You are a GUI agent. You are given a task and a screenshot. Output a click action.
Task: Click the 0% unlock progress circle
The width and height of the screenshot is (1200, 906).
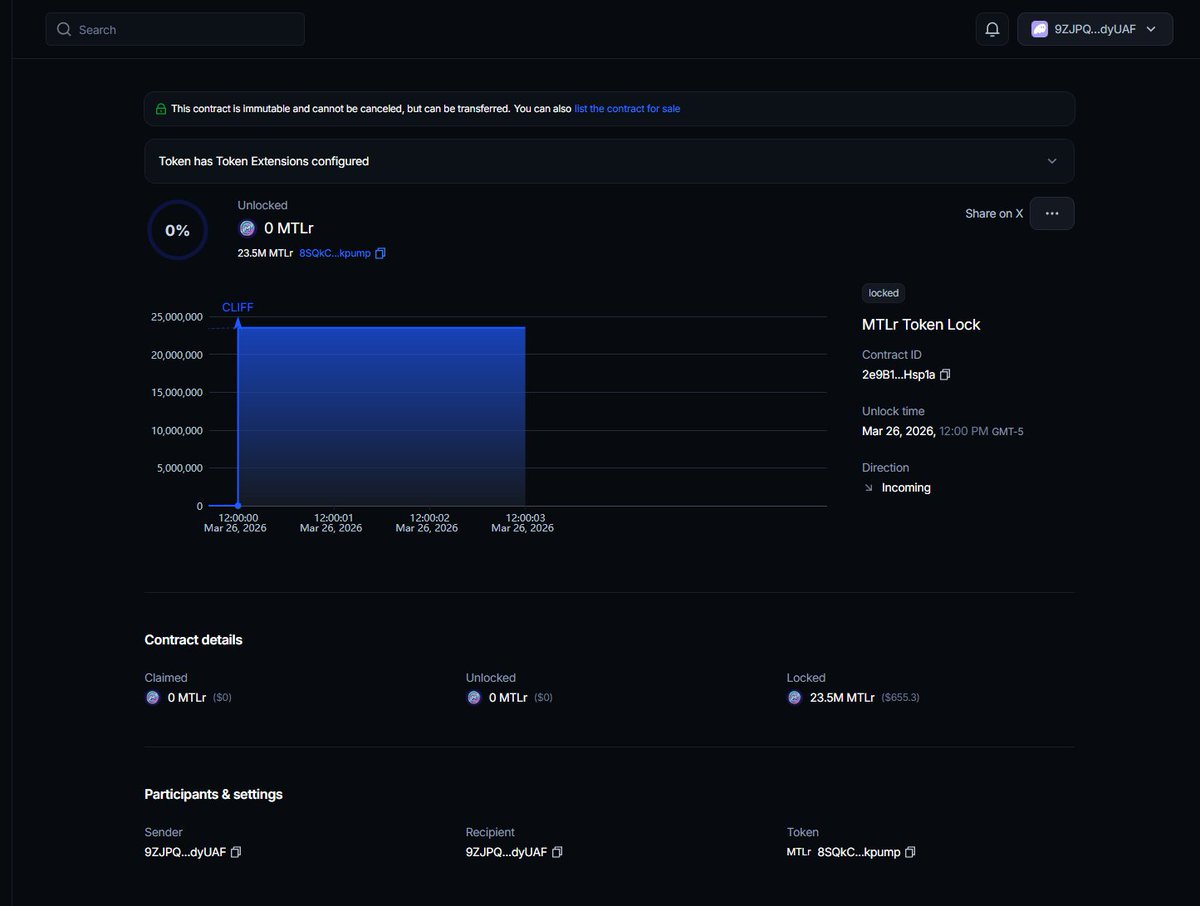pos(177,230)
